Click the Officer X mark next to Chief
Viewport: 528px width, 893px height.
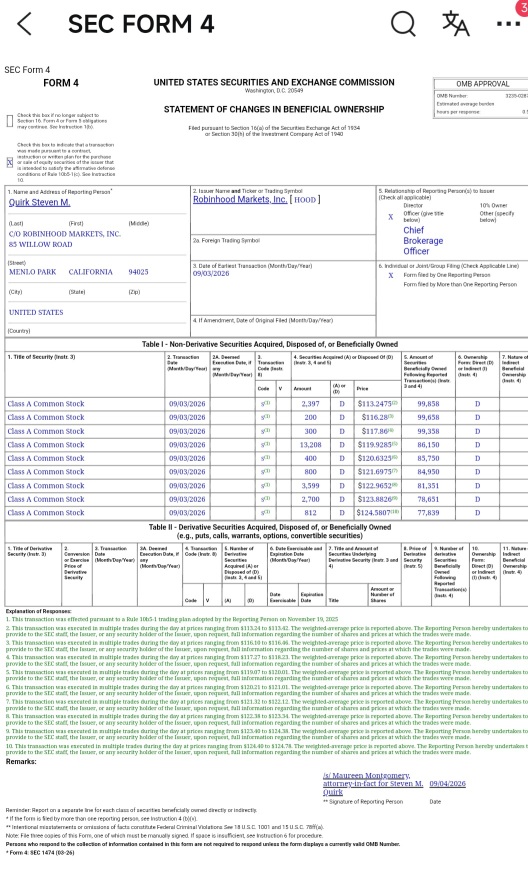[391, 217]
